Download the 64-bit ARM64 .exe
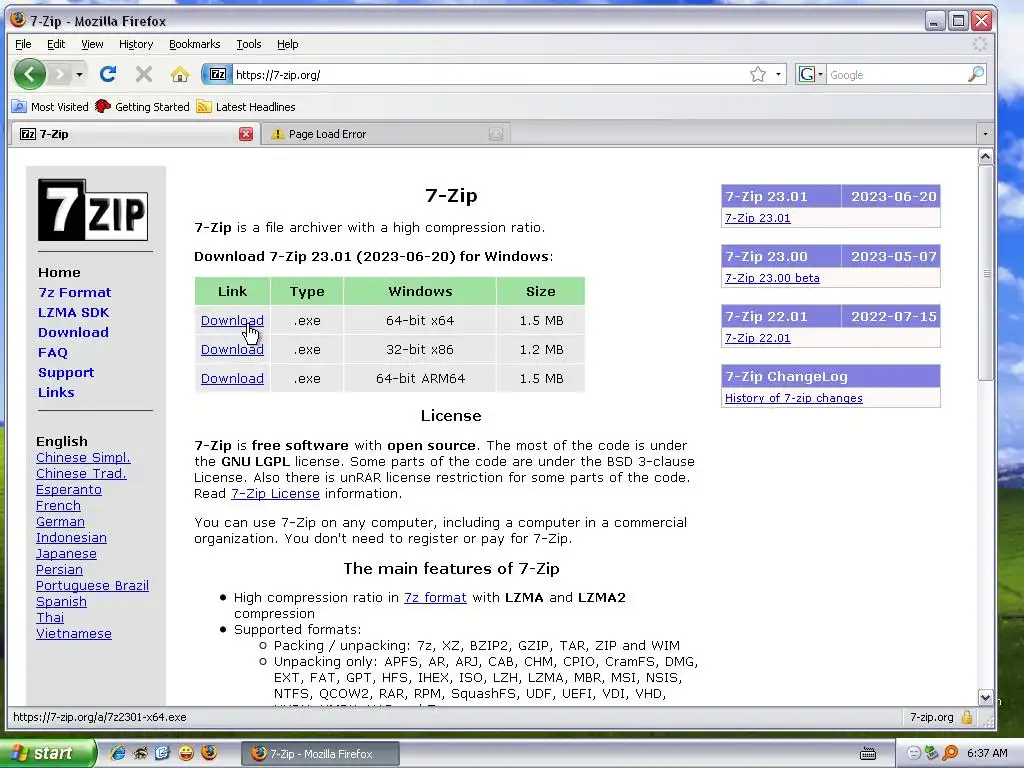Screen dimensions: 1024x768 [232, 378]
